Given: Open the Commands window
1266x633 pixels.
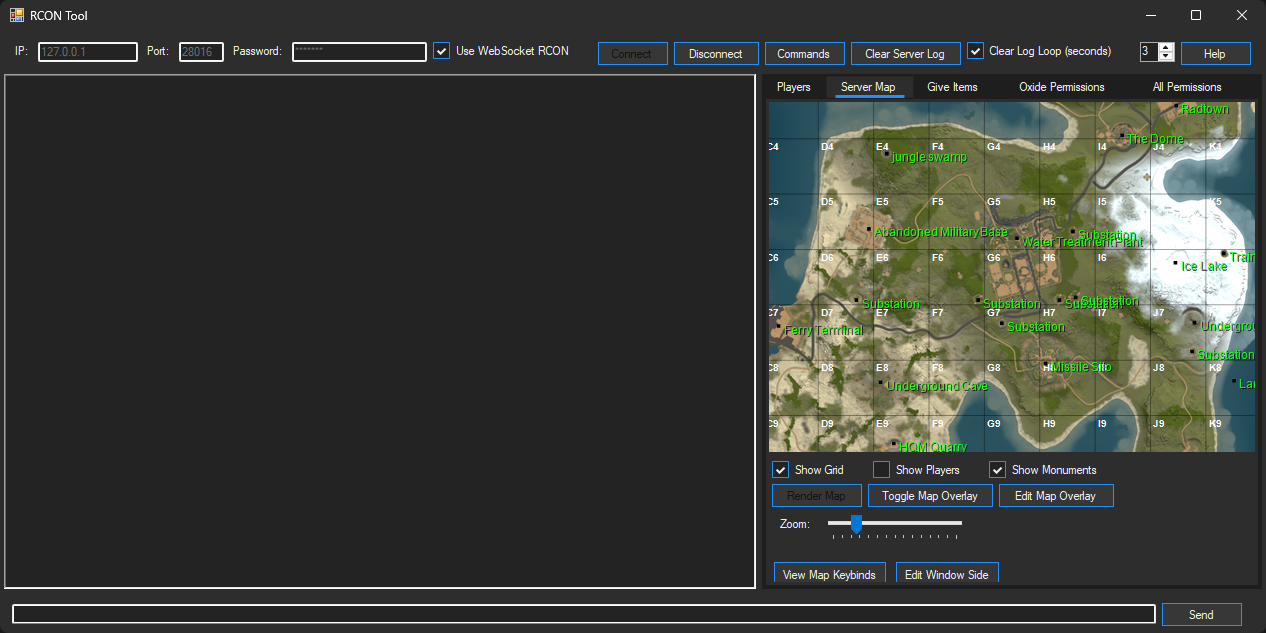Looking at the screenshot, I should [x=804, y=53].
